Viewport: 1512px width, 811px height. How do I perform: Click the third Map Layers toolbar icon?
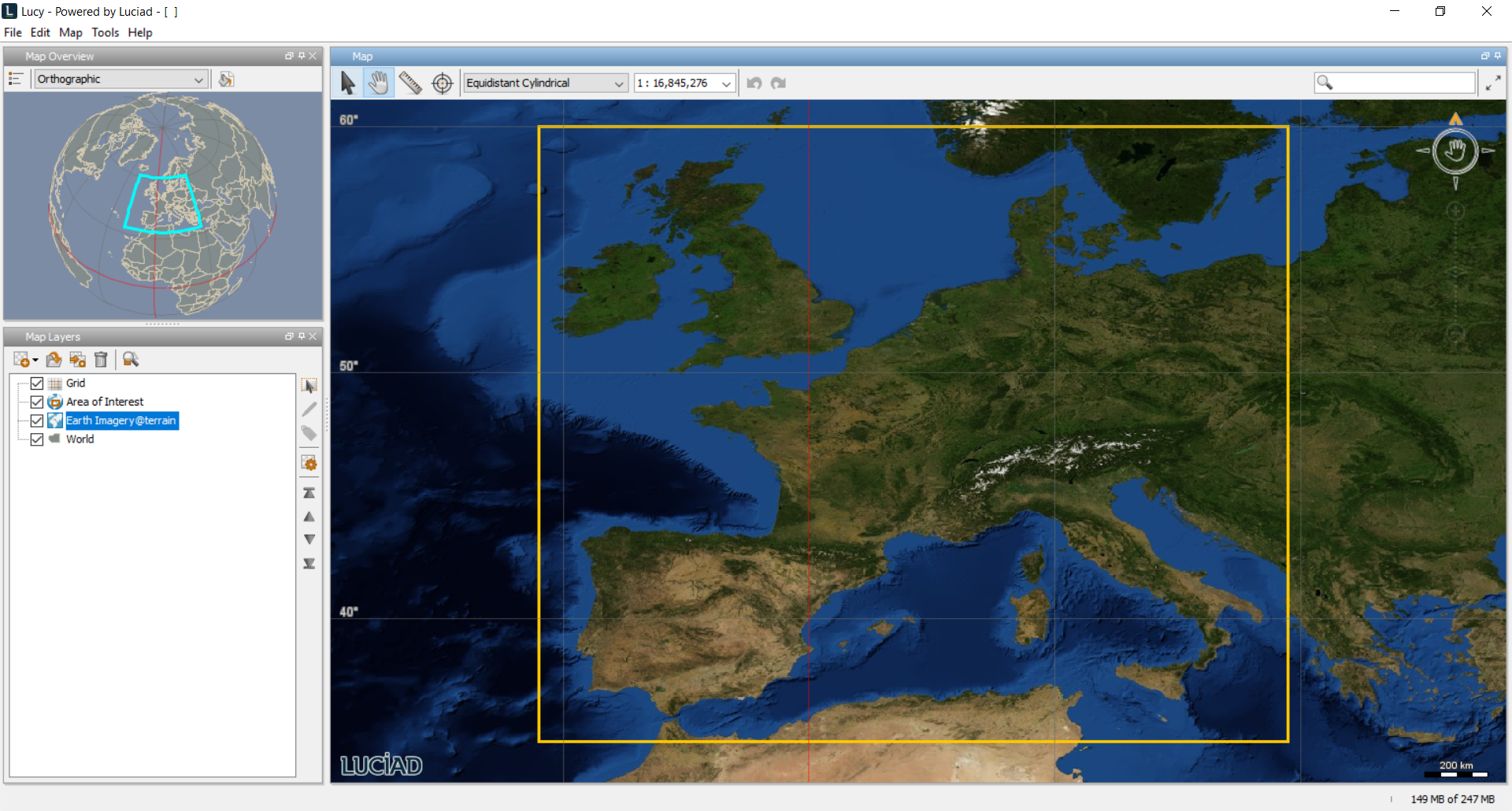click(x=77, y=360)
